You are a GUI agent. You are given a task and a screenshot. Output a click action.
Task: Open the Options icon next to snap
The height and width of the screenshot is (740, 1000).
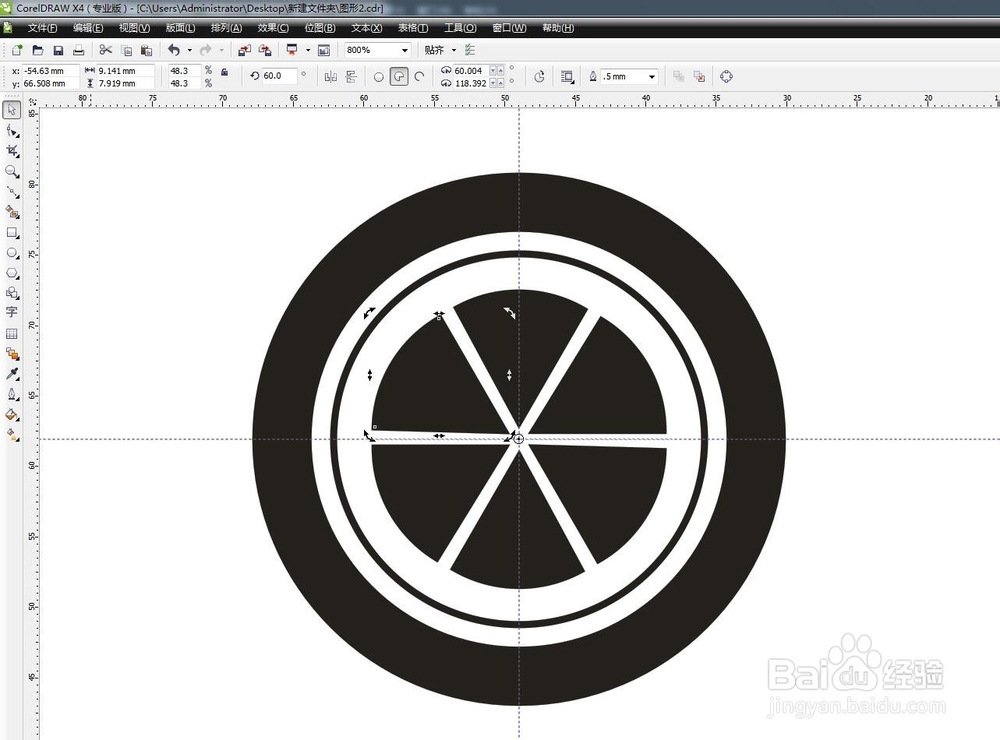click(x=470, y=50)
